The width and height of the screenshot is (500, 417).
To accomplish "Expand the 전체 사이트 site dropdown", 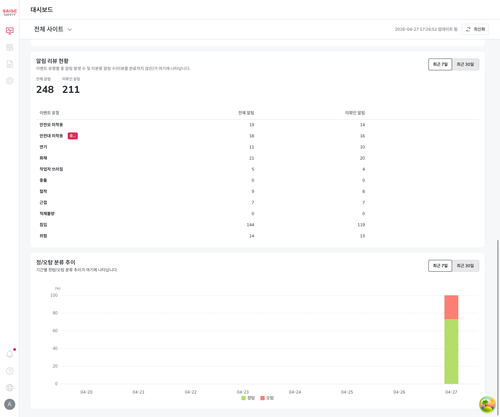I will tap(53, 29).
